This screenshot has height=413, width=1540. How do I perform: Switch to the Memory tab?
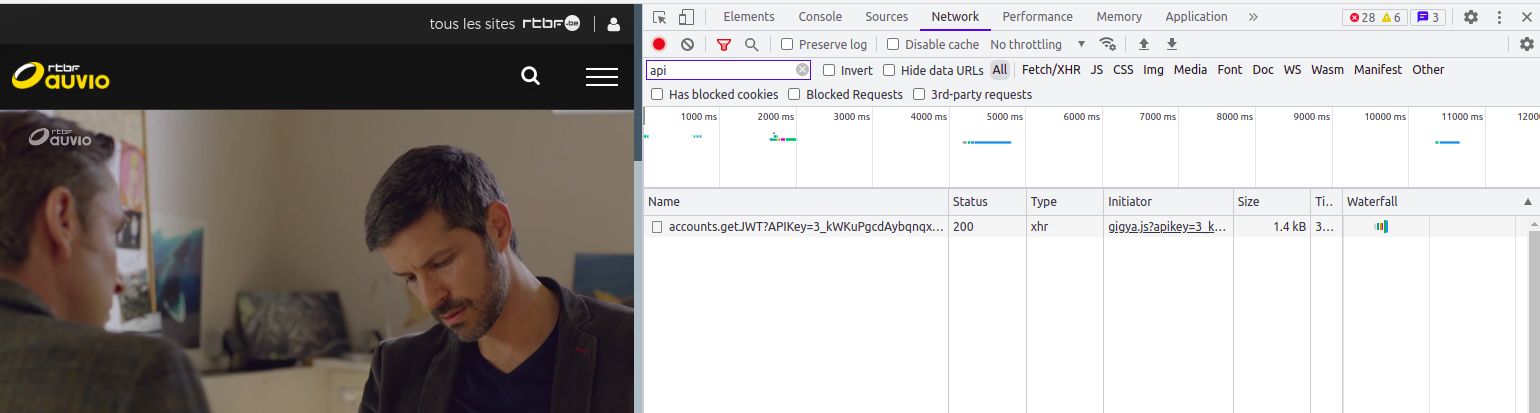pyautogui.click(x=1119, y=17)
